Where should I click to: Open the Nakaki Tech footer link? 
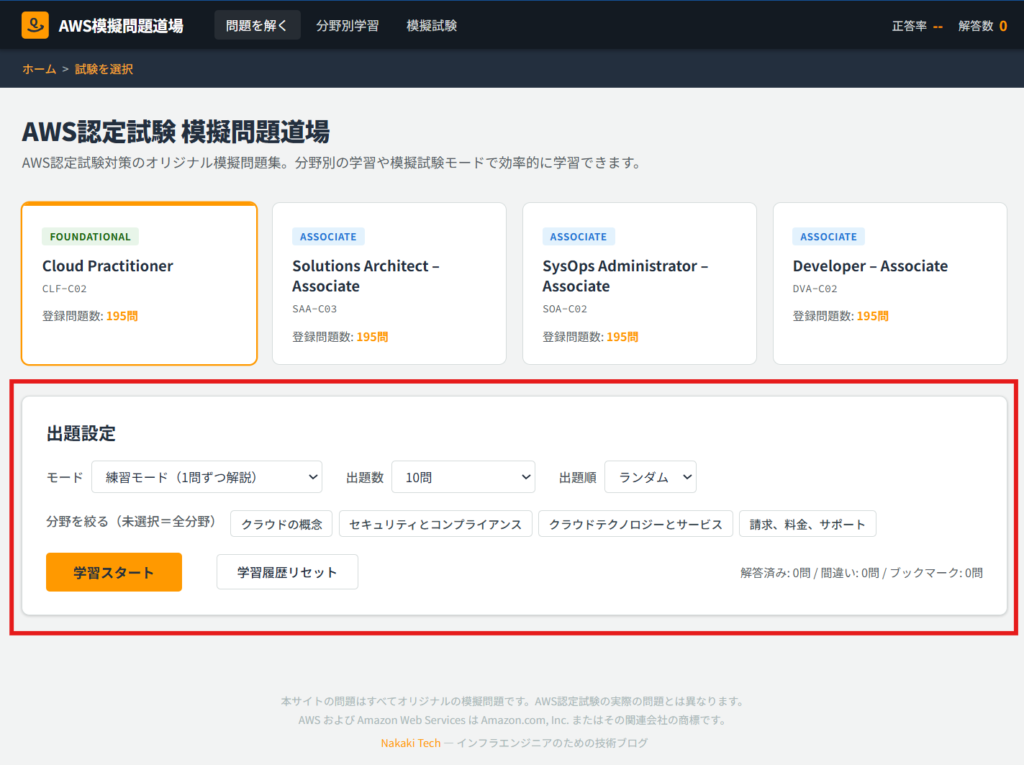(410, 743)
